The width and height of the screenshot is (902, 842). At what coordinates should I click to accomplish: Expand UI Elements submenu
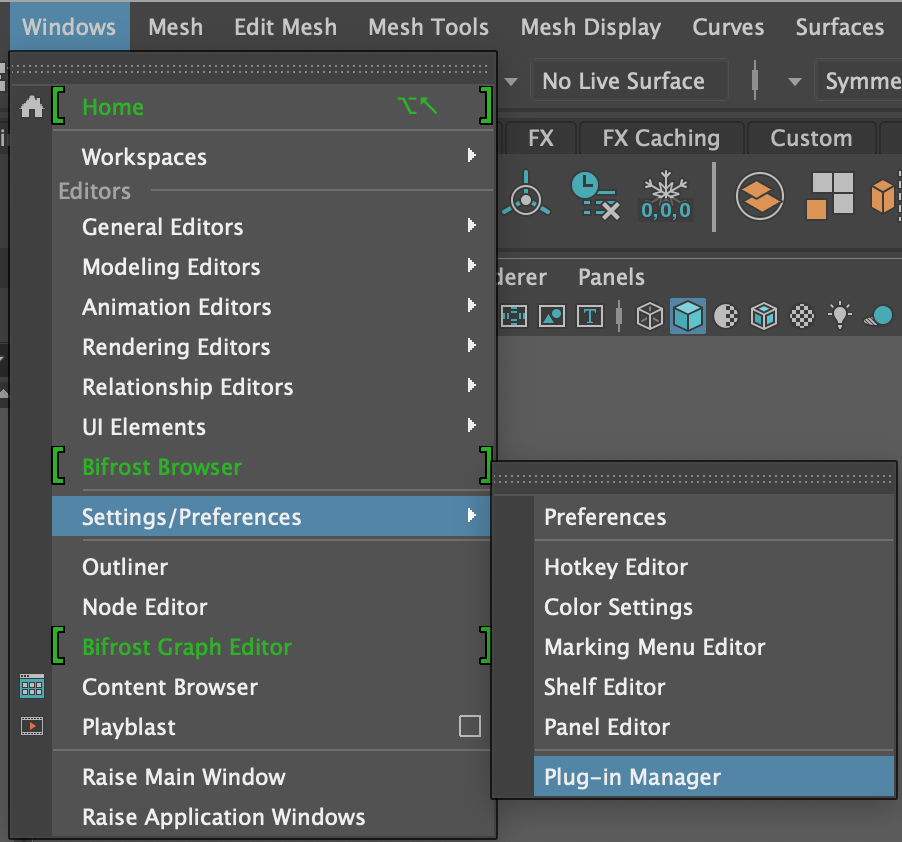471,426
